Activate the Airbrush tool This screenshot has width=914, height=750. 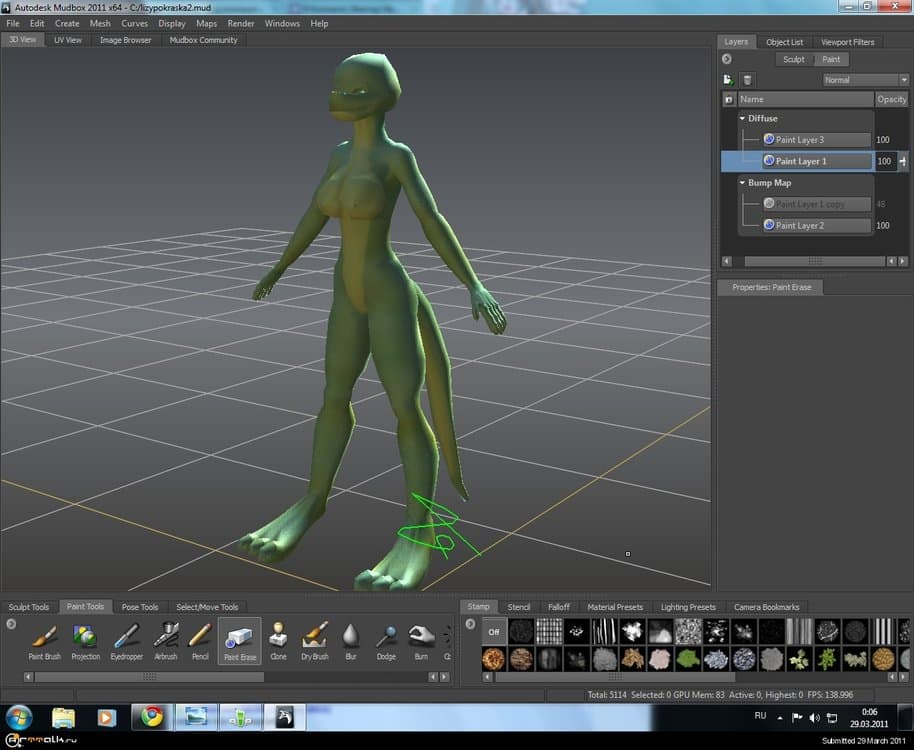(166, 637)
